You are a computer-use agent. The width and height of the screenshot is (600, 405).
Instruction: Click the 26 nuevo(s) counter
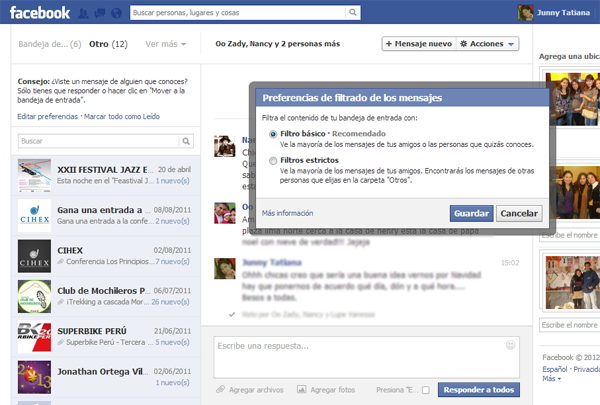coord(170,302)
